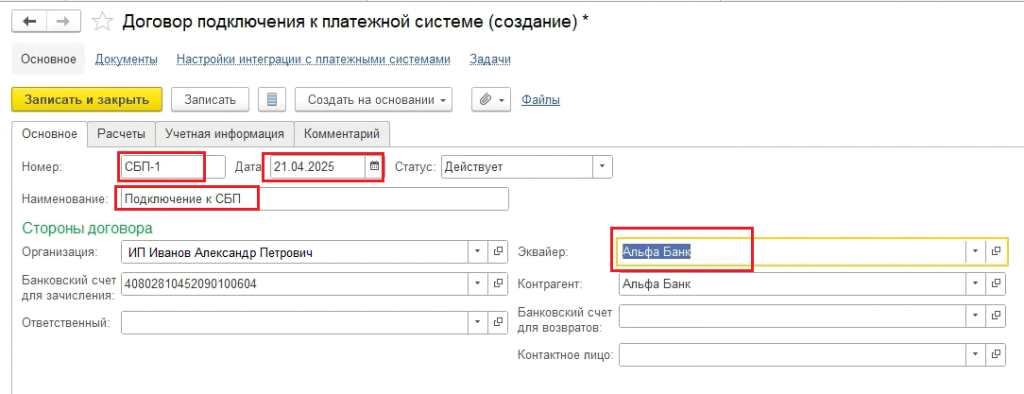Open Ответственный item with its open-form icon
The height and width of the screenshot is (394, 1024).
[498, 322]
